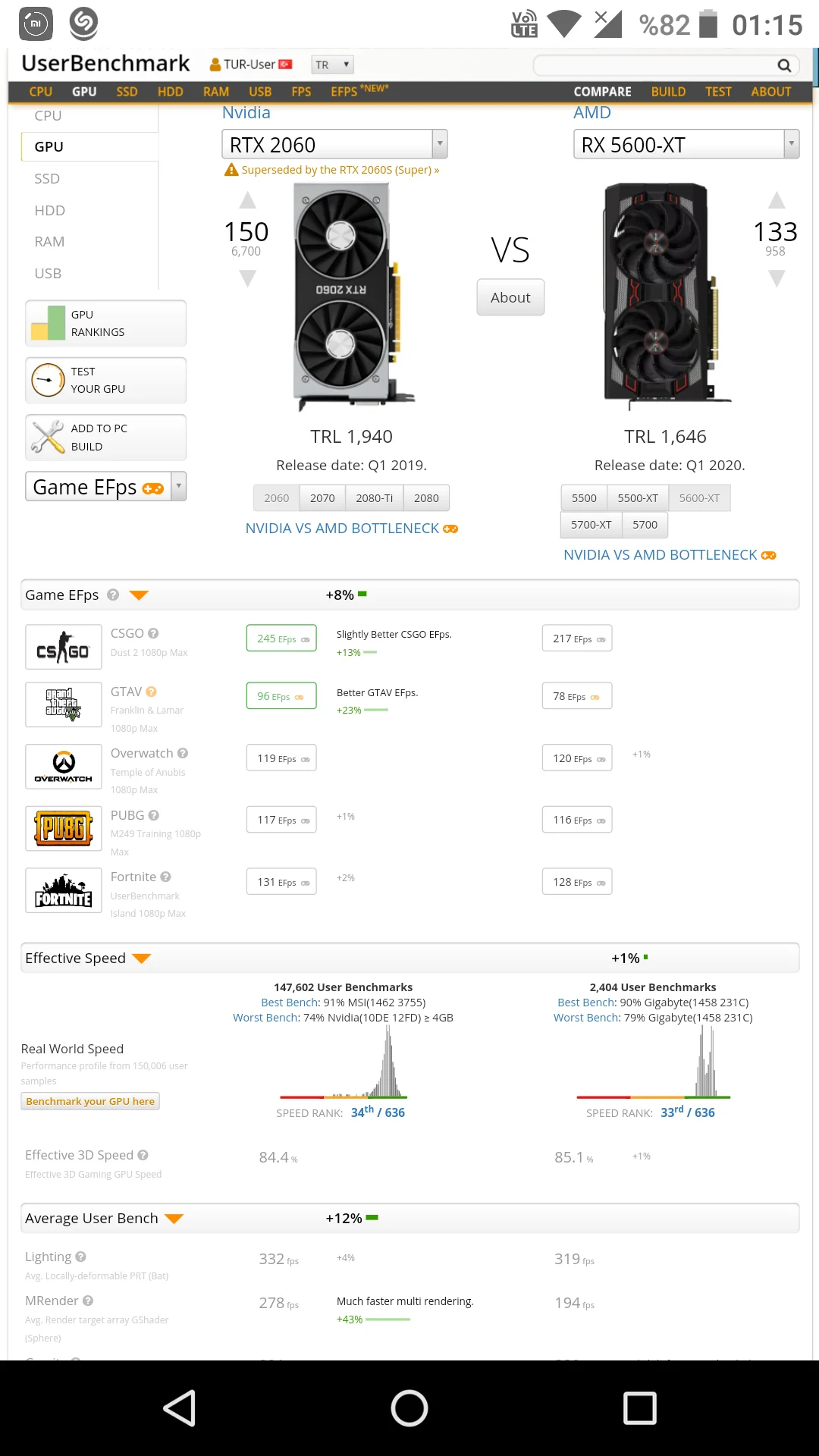Open CSGO game logo
This screenshot has width=819, height=1456.
pyautogui.click(x=64, y=647)
